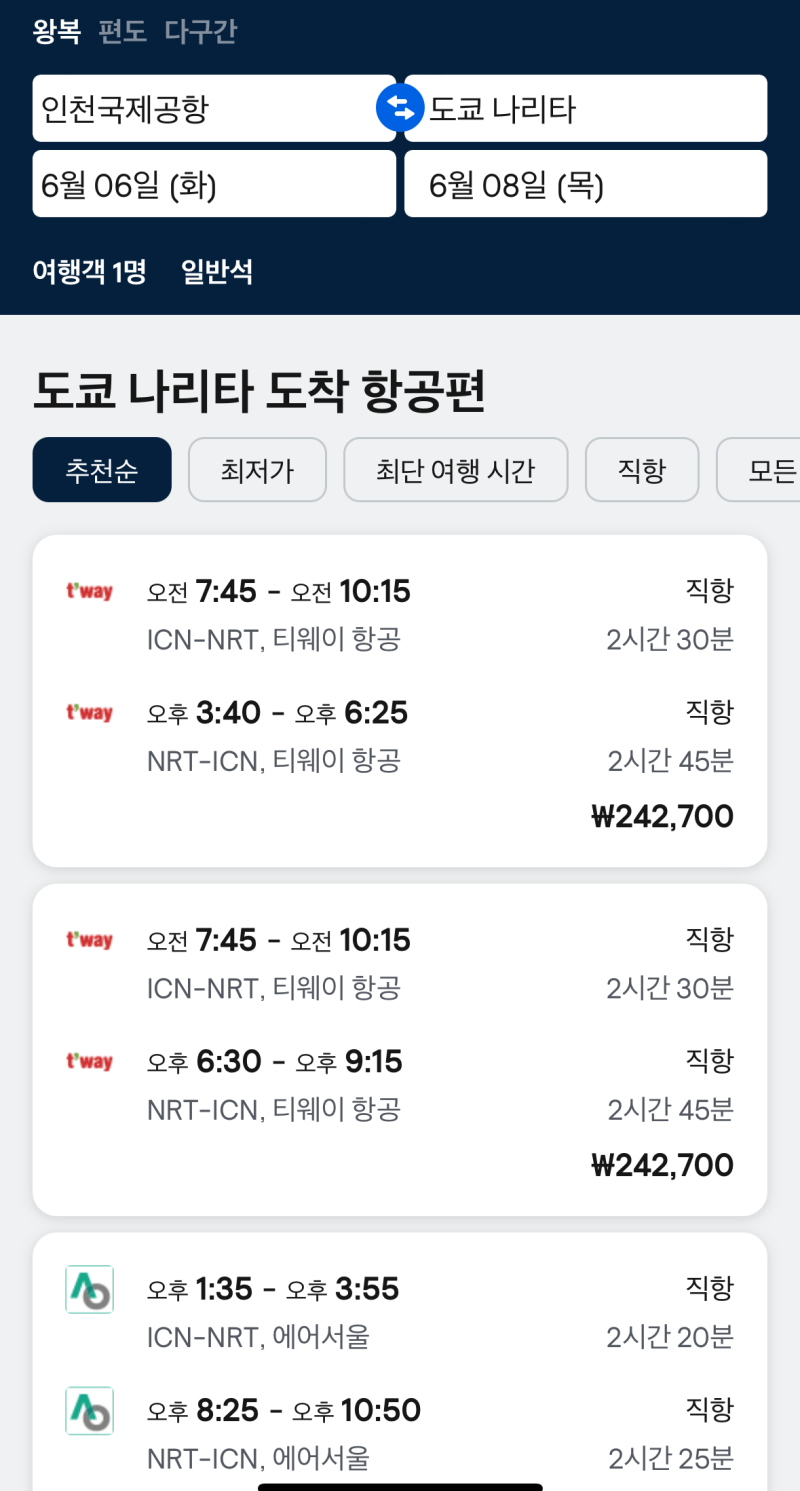Sort results by 추천순
Image resolution: width=800 pixels, height=1491 pixels.
point(102,470)
